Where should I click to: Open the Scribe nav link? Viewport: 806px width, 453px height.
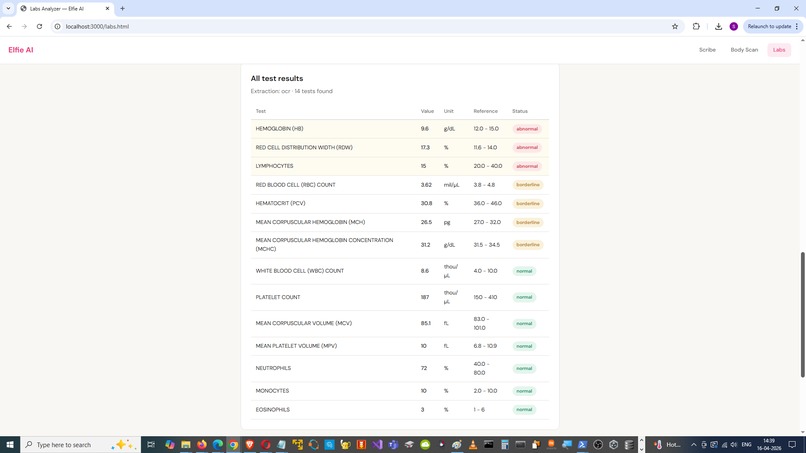click(707, 50)
